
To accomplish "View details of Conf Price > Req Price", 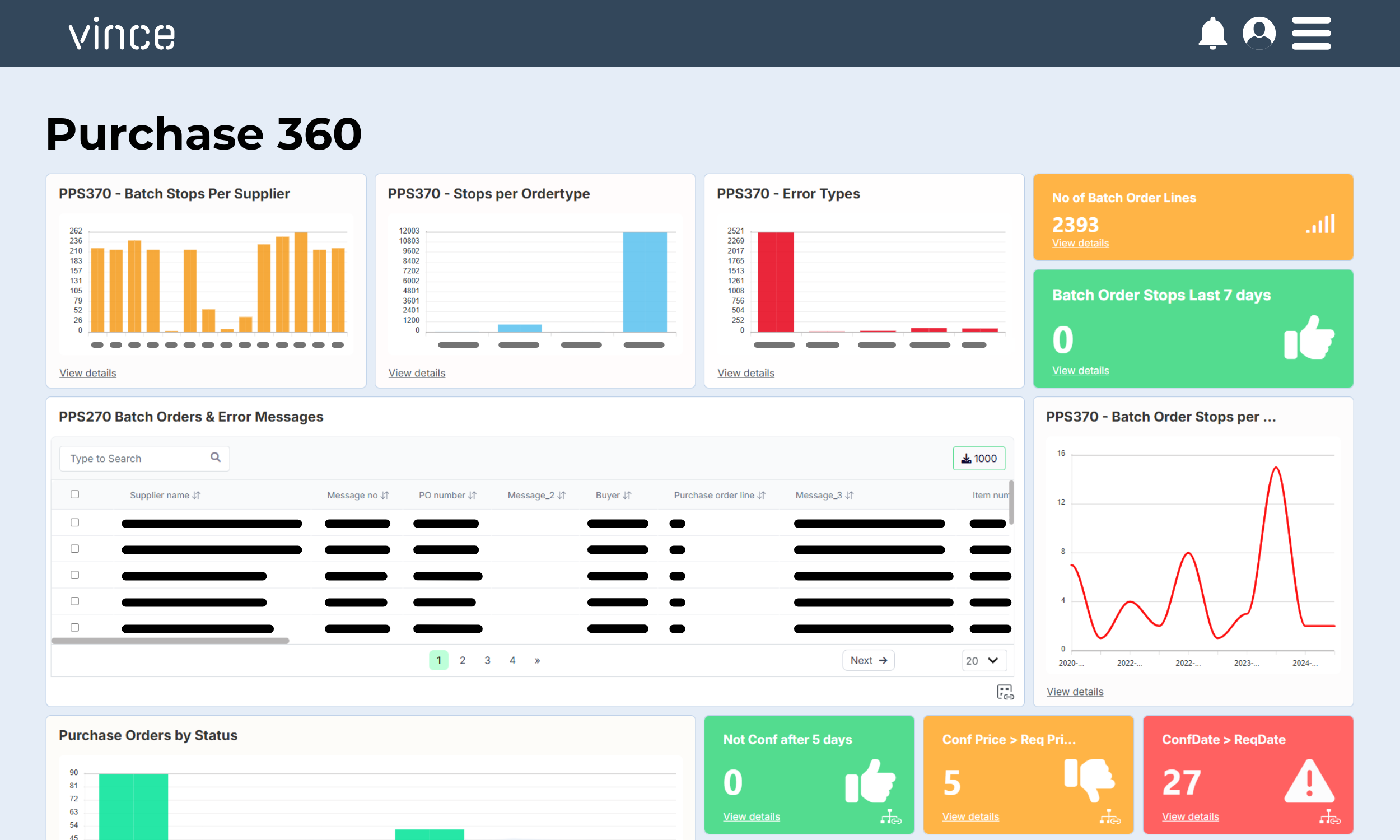I will click(970, 817).
